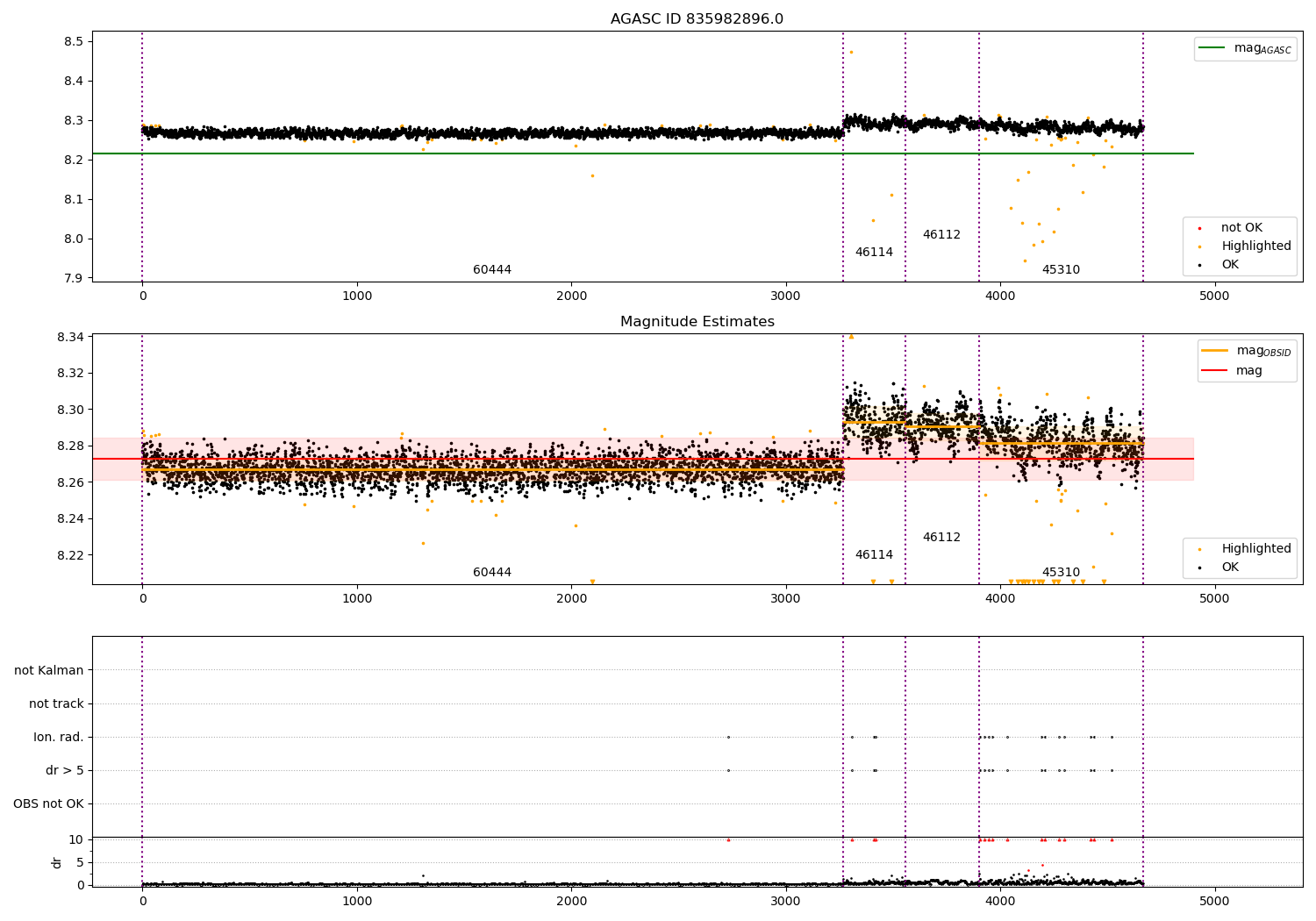Click the "8.2" y-axis tick of top plot
The width and height of the screenshot is (1316, 921).
click(74, 160)
